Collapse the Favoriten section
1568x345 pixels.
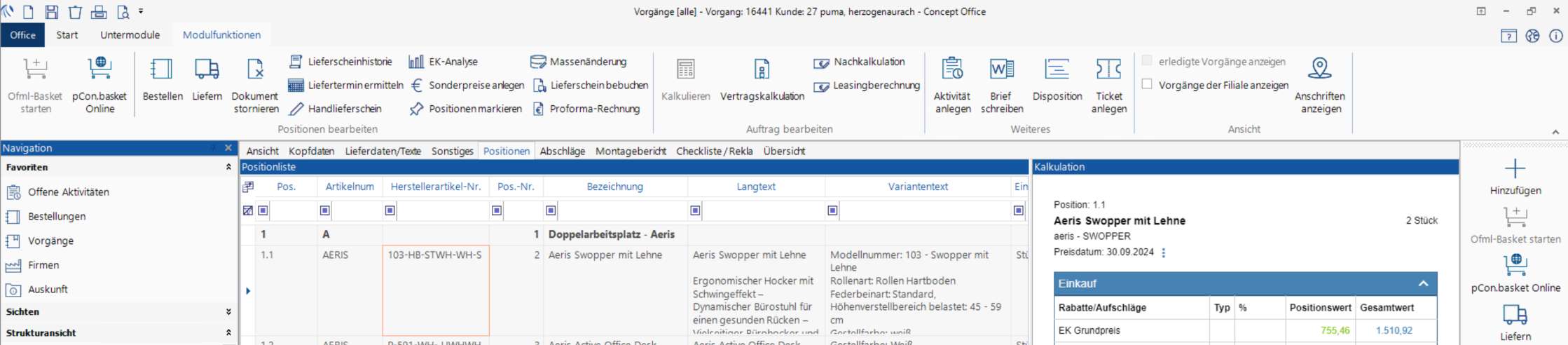(228, 168)
